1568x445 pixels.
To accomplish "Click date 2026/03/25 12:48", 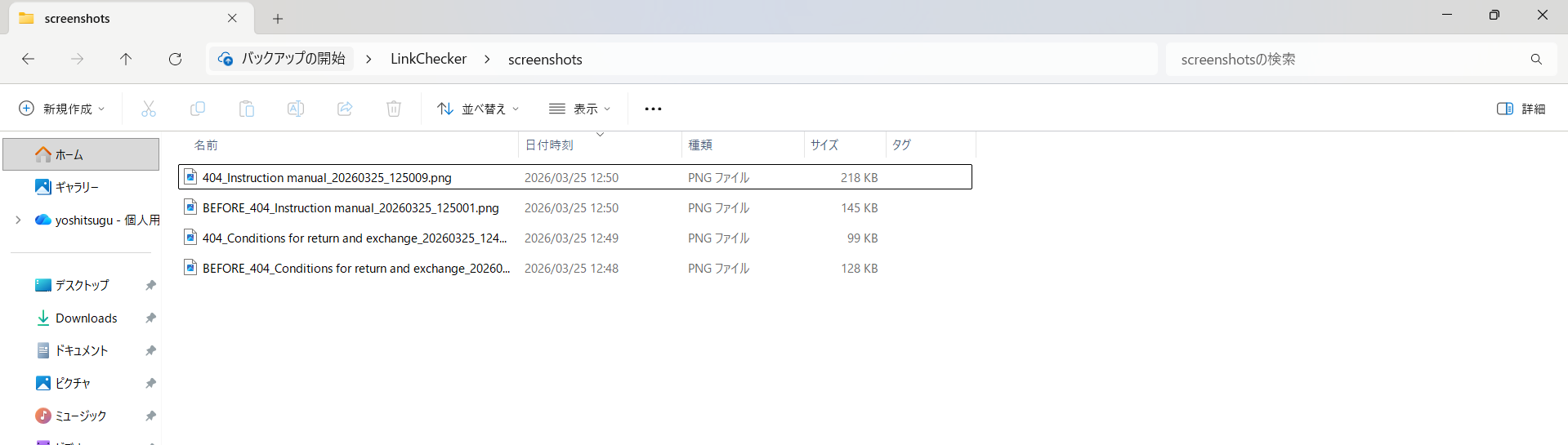I will [x=571, y=269].
